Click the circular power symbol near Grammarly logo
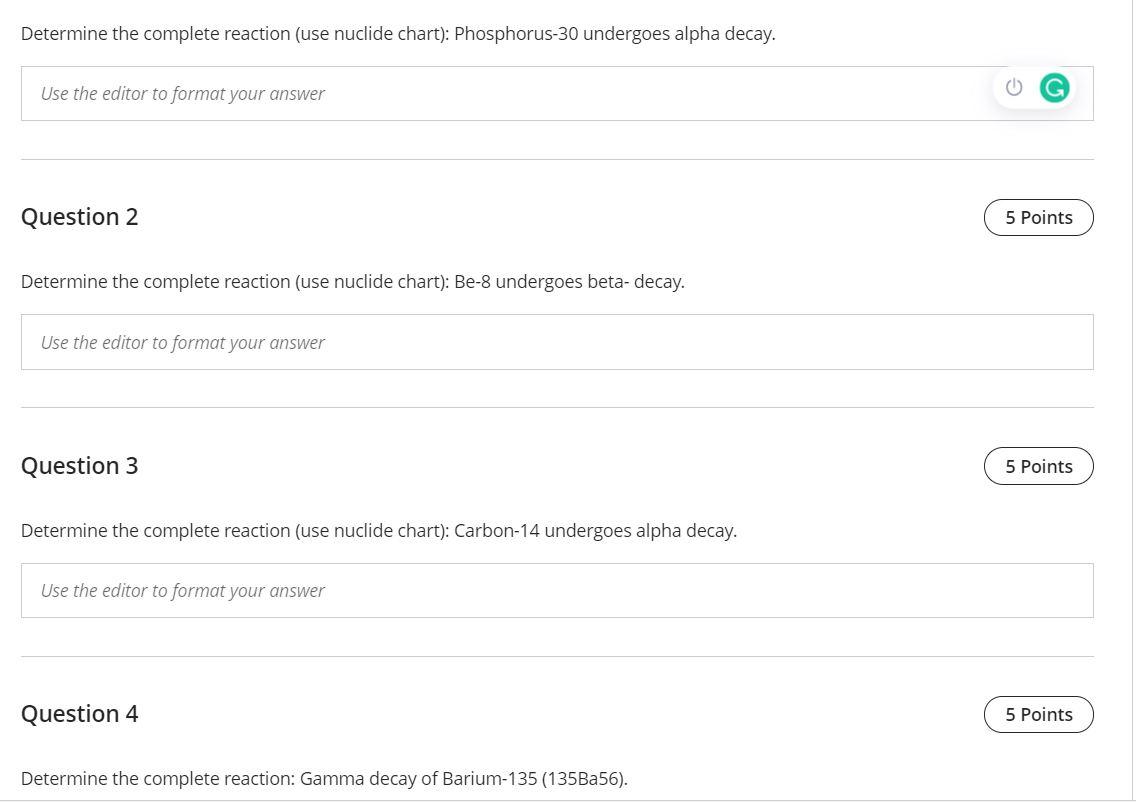The height and width of the screenshot is (802, 1136). 1013,88
